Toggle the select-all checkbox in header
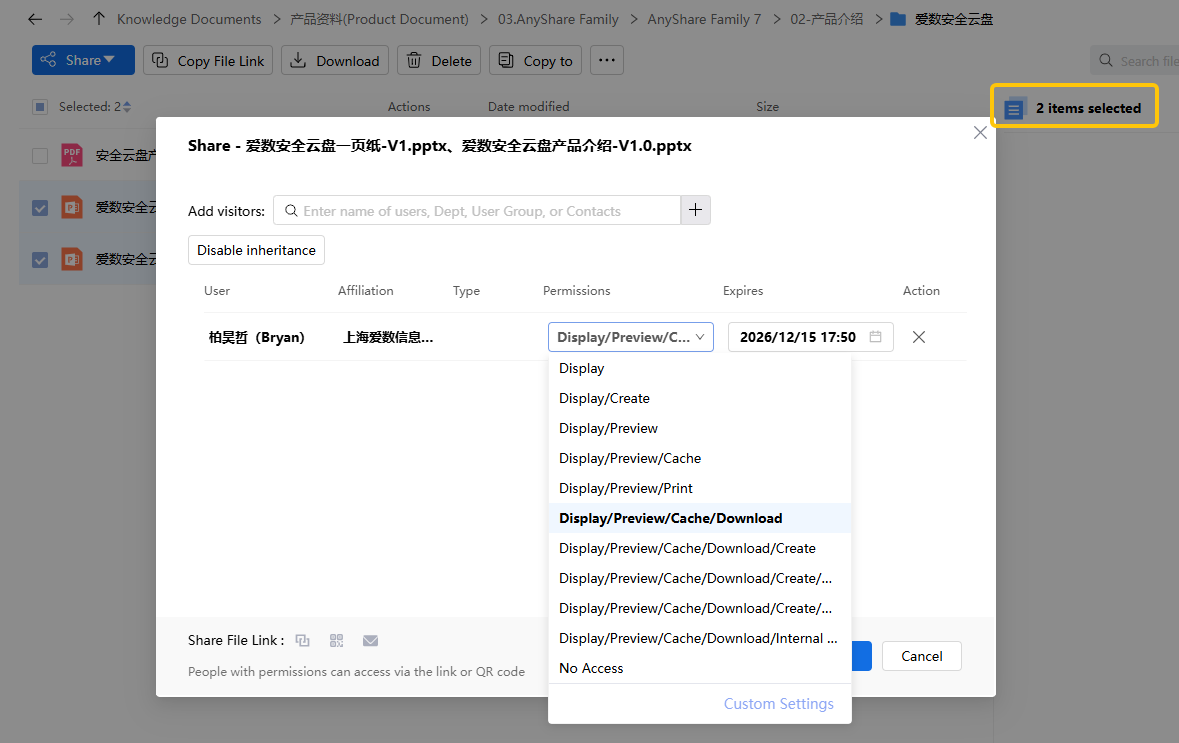Screen dimensions: 1179x743 coord(40,107)
